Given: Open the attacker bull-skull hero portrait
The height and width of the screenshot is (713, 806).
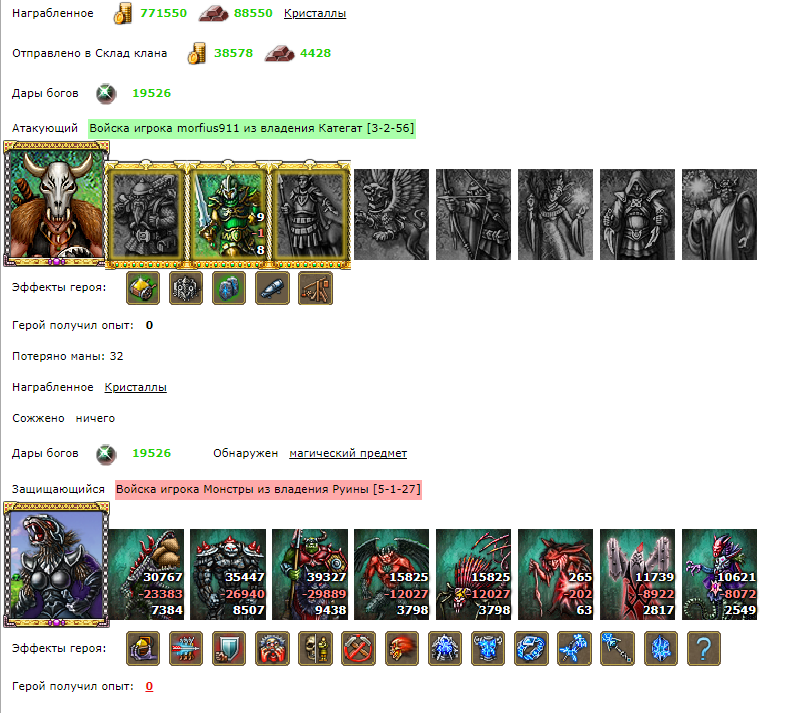Looking at the screenshot, I should click(56, 204).
